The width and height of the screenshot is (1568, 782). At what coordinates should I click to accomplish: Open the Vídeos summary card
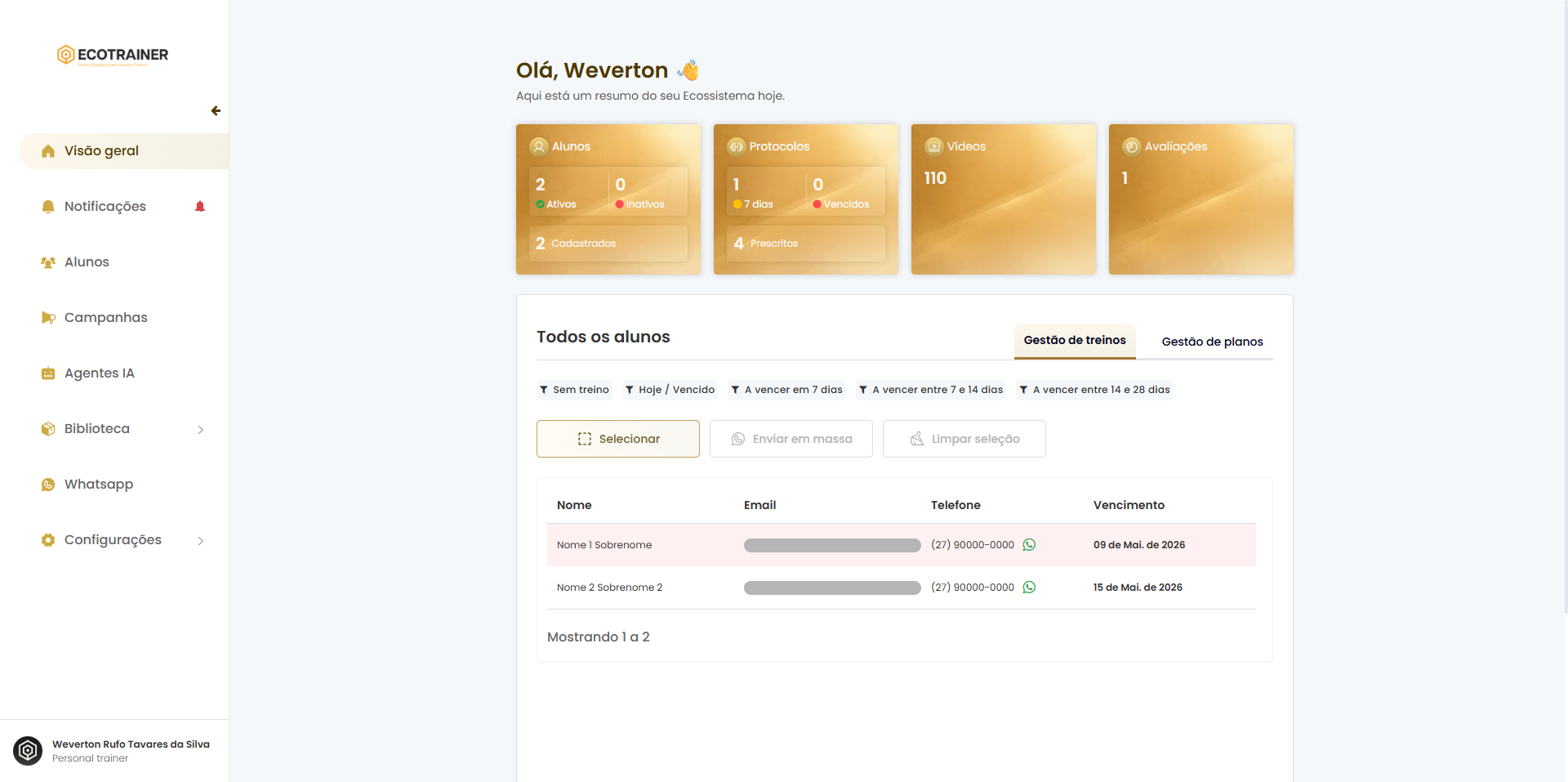coord(1004,199)
